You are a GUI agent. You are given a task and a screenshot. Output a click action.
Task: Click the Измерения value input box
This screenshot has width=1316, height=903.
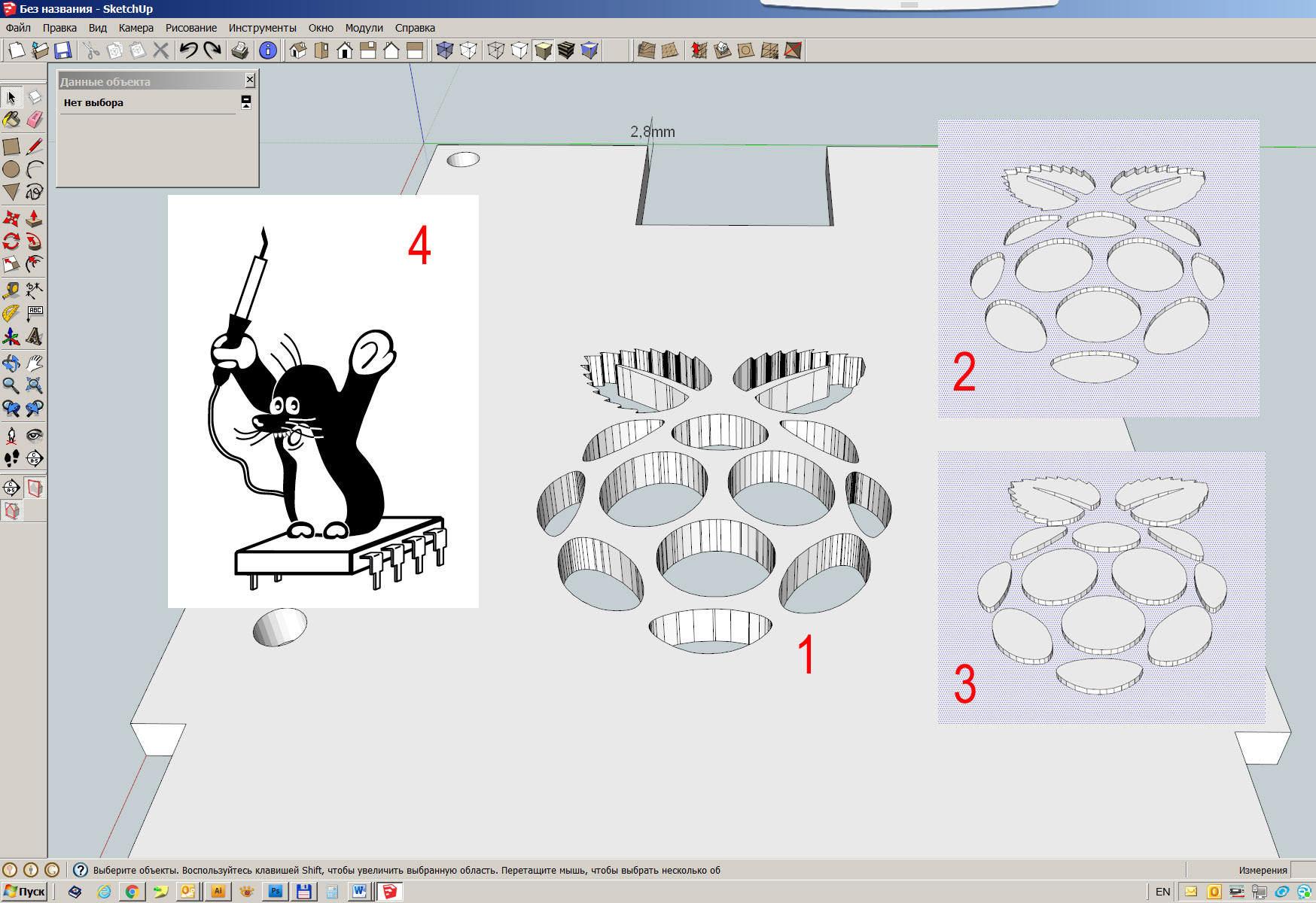(1303, 870)
